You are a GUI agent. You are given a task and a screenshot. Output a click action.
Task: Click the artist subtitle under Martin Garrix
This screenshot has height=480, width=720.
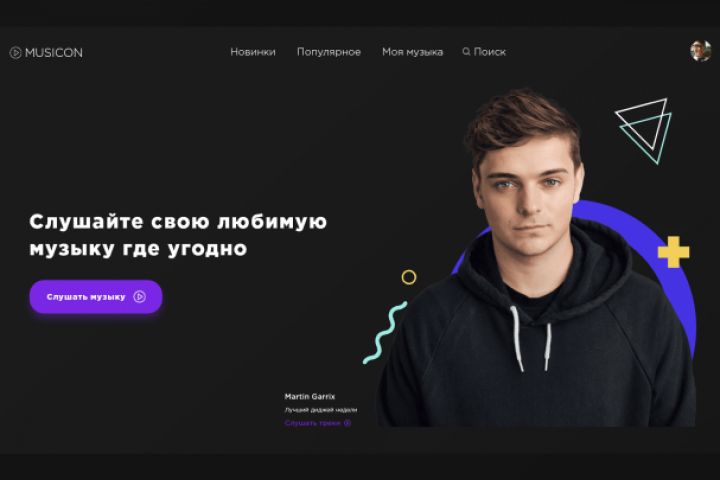click(x=321, y=410)
